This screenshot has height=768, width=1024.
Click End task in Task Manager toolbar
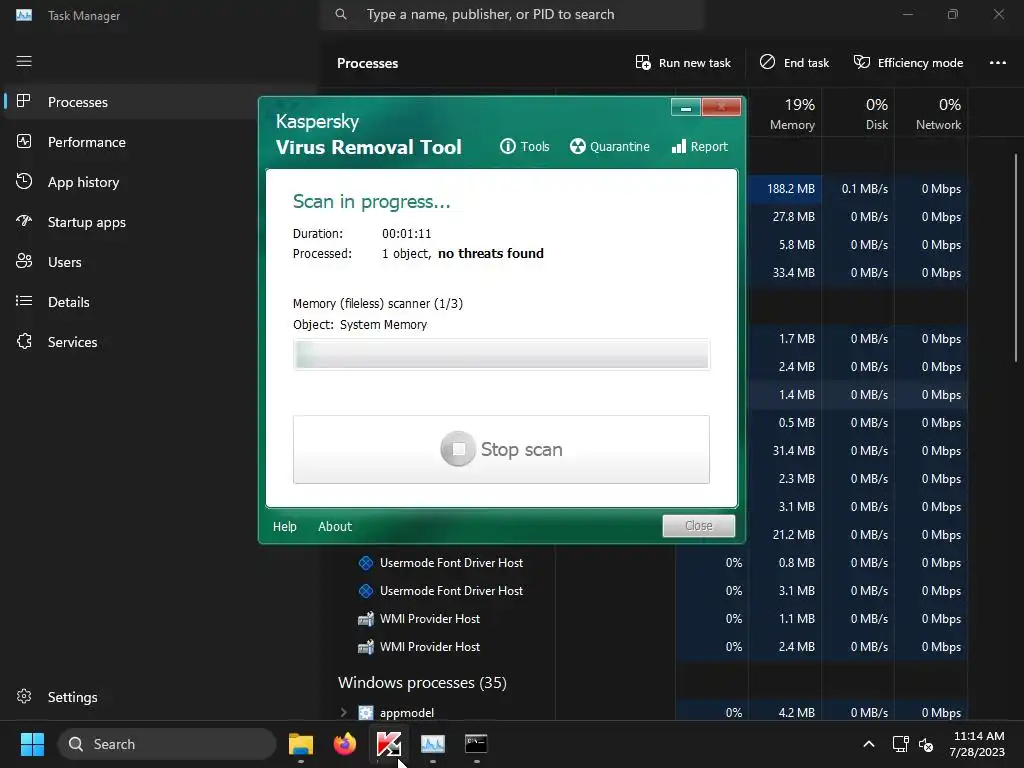point(794,63)
